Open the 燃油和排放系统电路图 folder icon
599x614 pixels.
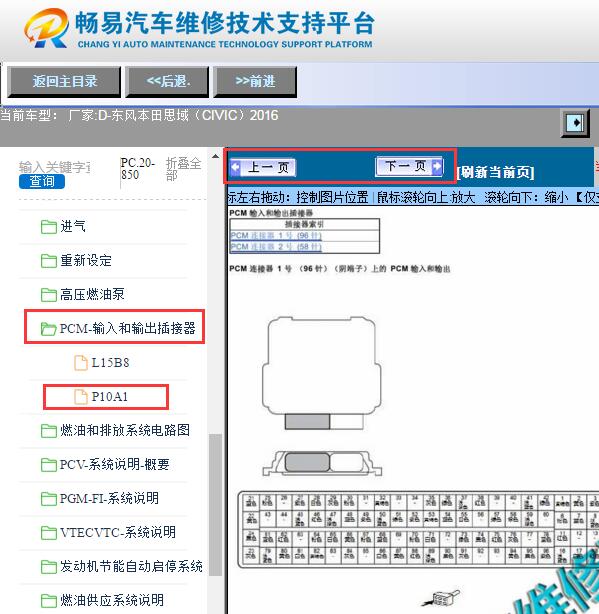point(49,431)
